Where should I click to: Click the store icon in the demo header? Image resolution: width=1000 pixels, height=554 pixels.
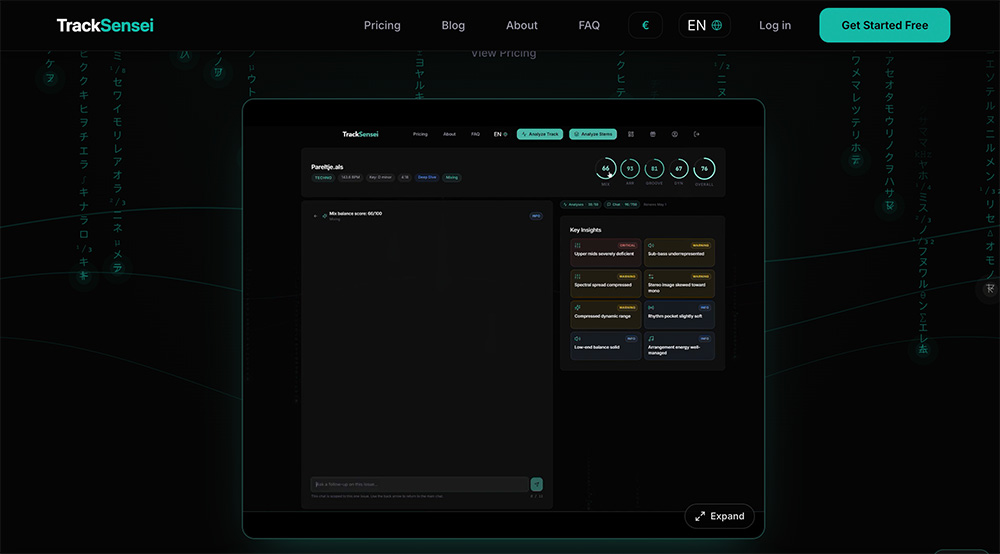point(652,134)
